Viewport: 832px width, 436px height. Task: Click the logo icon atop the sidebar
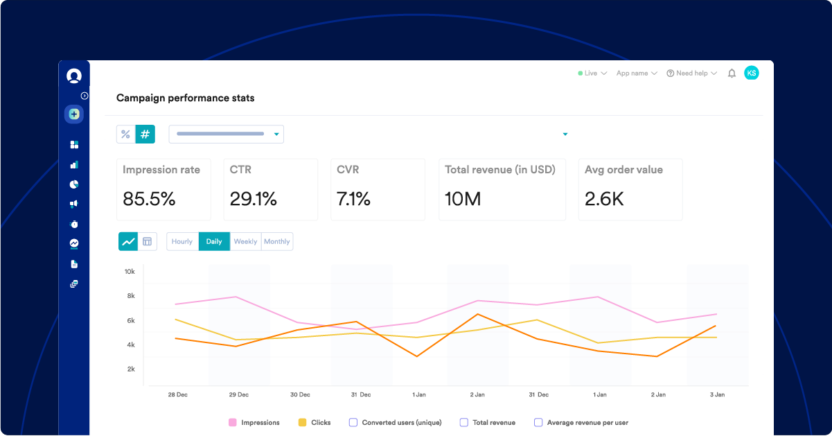(x=74, y=76)
